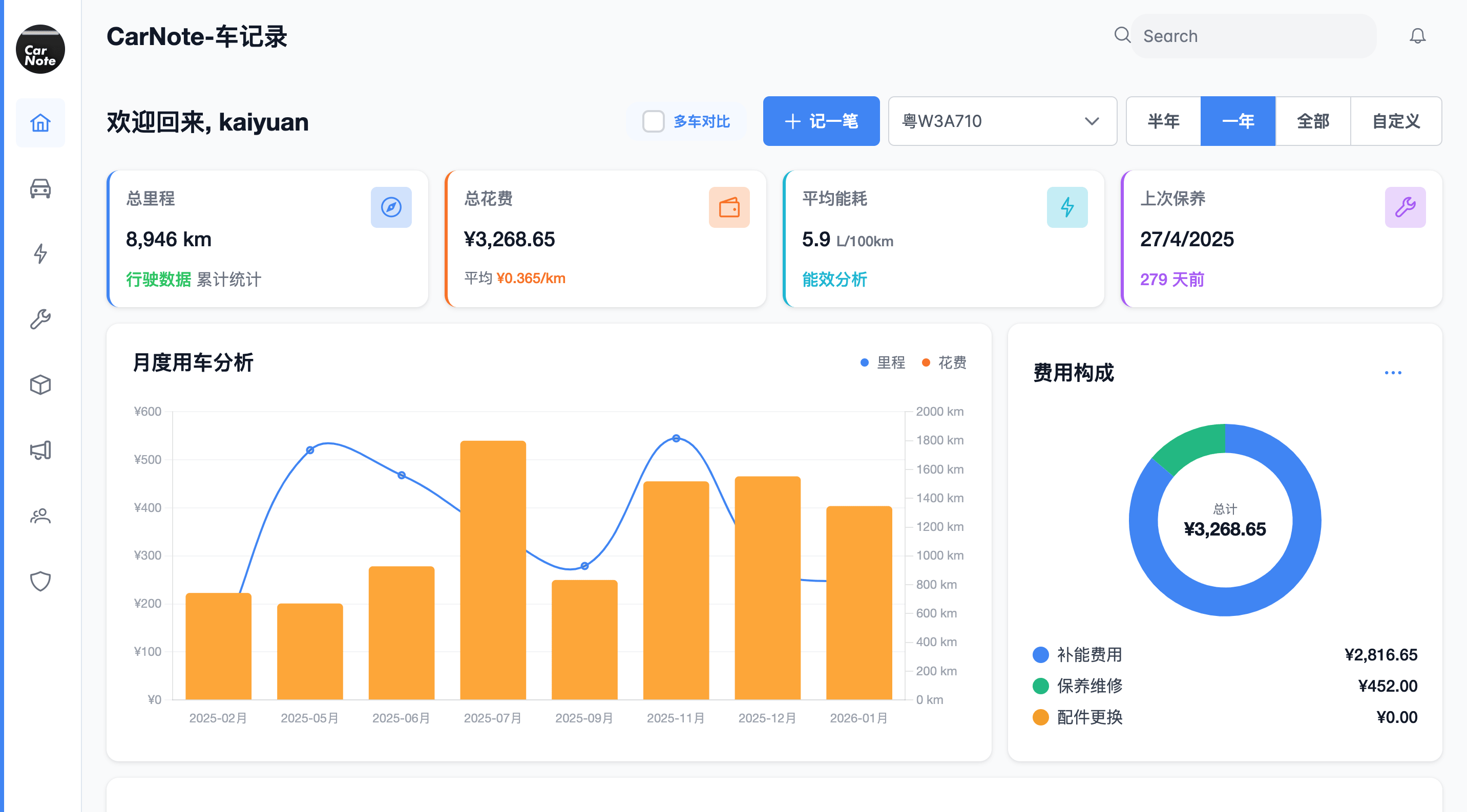Image resolution: width=1467 pixels, height=812 pixels.
Task: Select the 半年 time filter
Action: coord(1162,121)
